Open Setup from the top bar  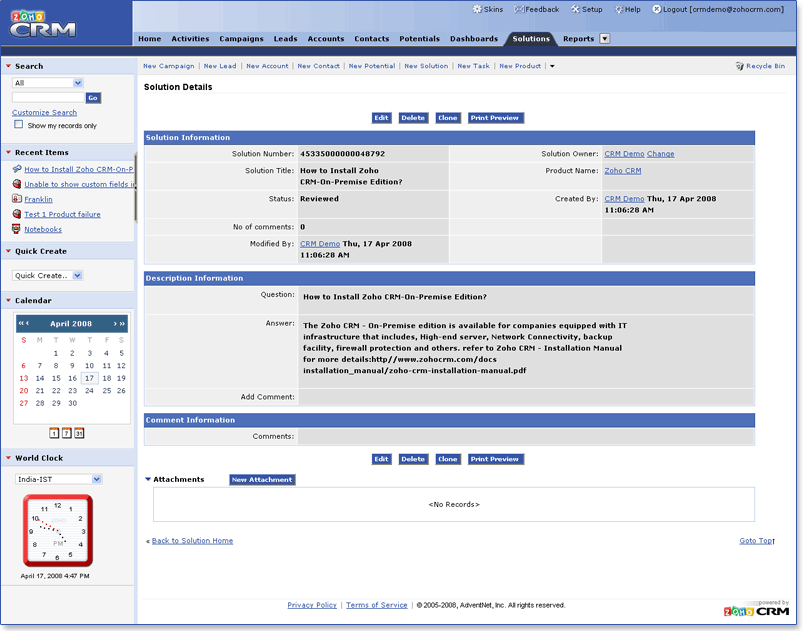click(x=575, y=9)
